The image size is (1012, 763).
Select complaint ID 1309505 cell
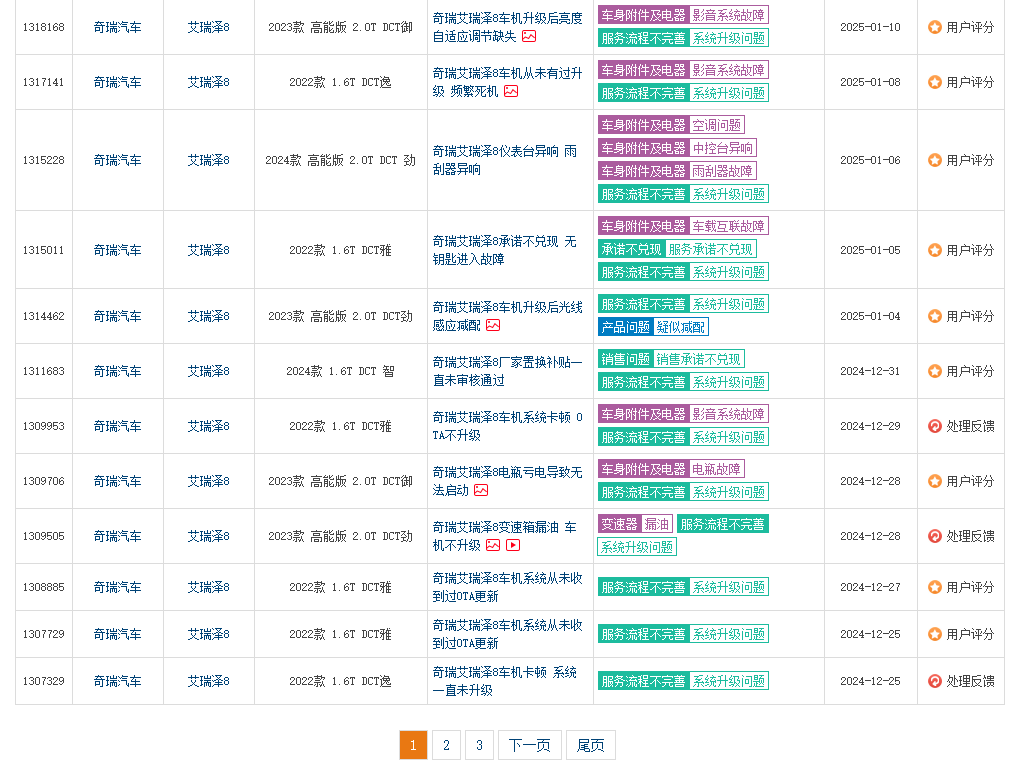click(44, 536)
